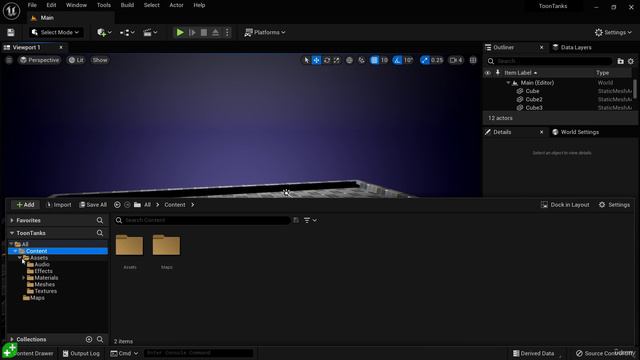Open the viewport hamburger options menu
Image resolution: width=640 pixels, height=360 pixels.
[9, 60]
